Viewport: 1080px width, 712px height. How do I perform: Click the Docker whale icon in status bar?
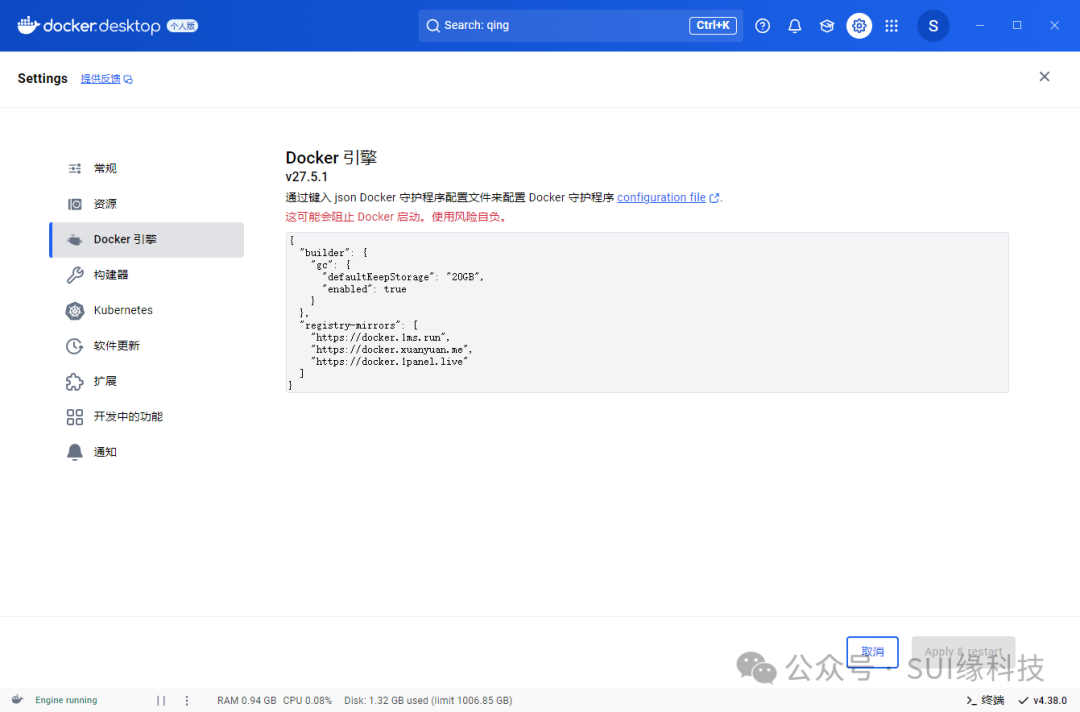pos(17,700)
